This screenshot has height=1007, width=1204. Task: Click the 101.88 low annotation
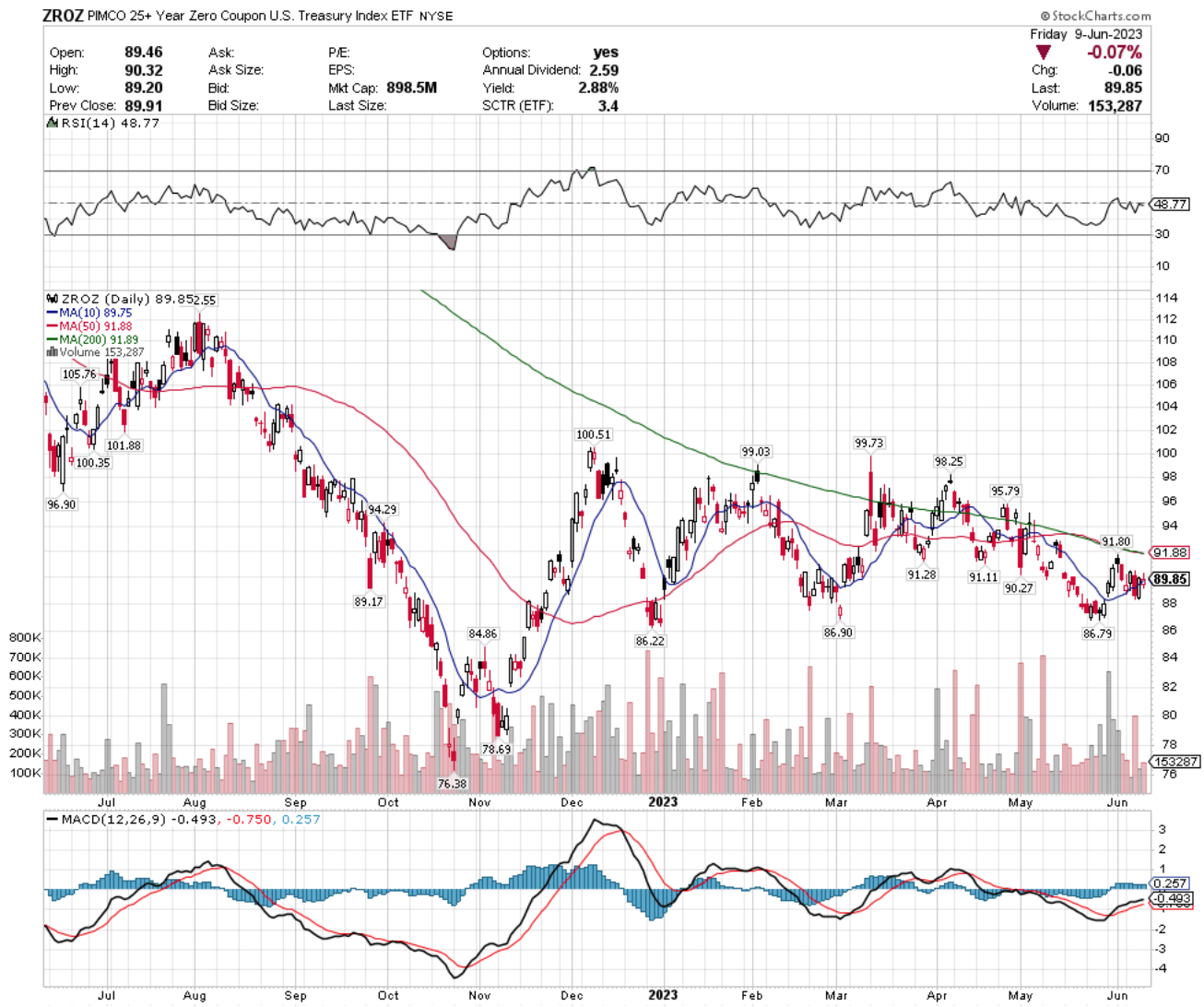click(x=124, y=445)
